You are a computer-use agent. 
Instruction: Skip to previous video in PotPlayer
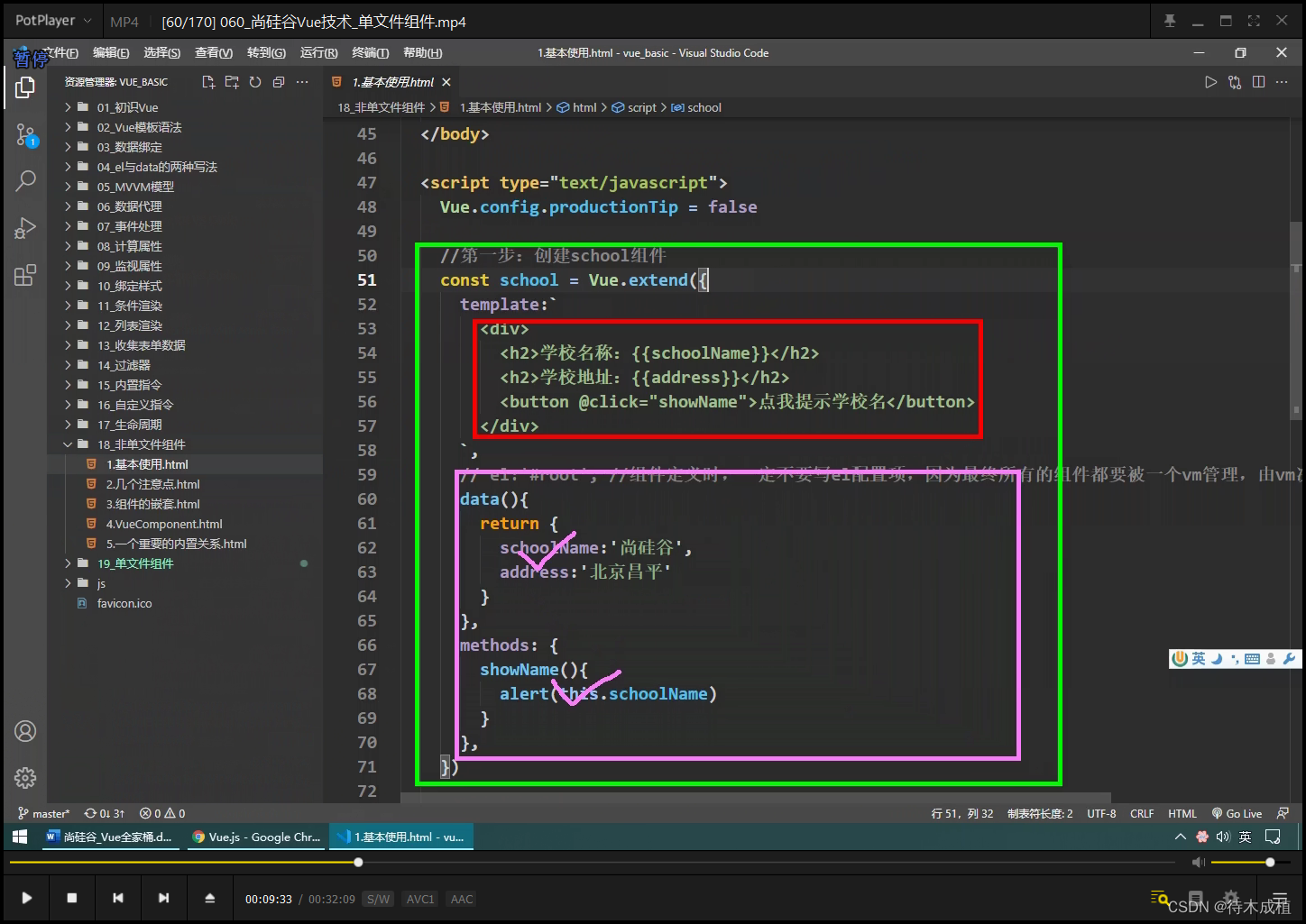point(118,898)
